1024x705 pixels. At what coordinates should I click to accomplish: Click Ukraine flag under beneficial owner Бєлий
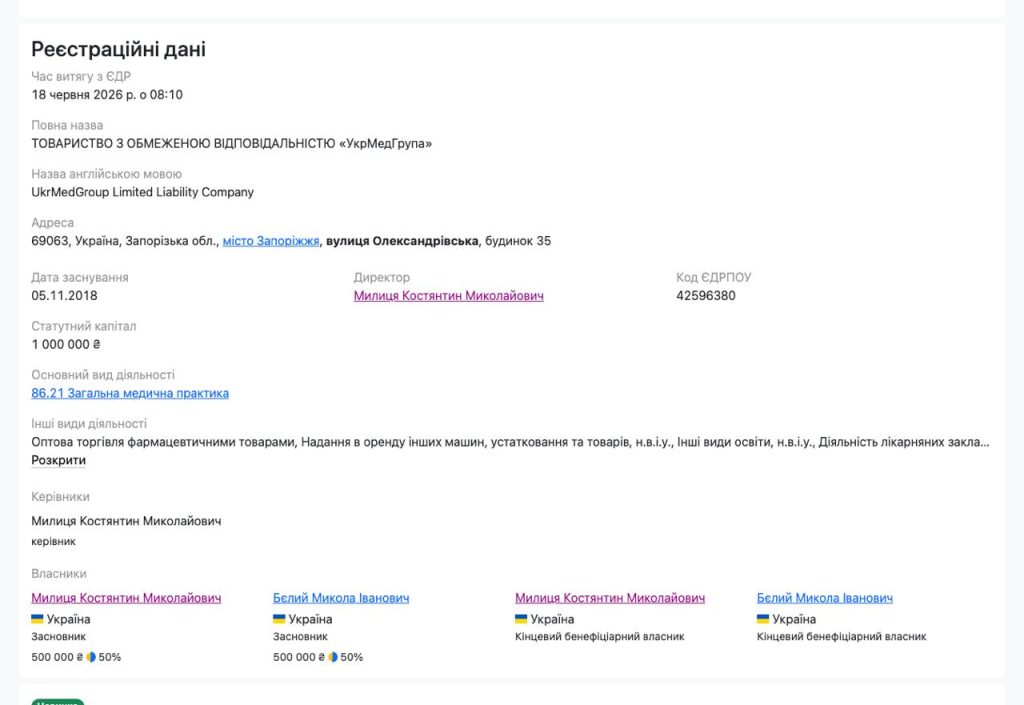[x=763, y=618]
